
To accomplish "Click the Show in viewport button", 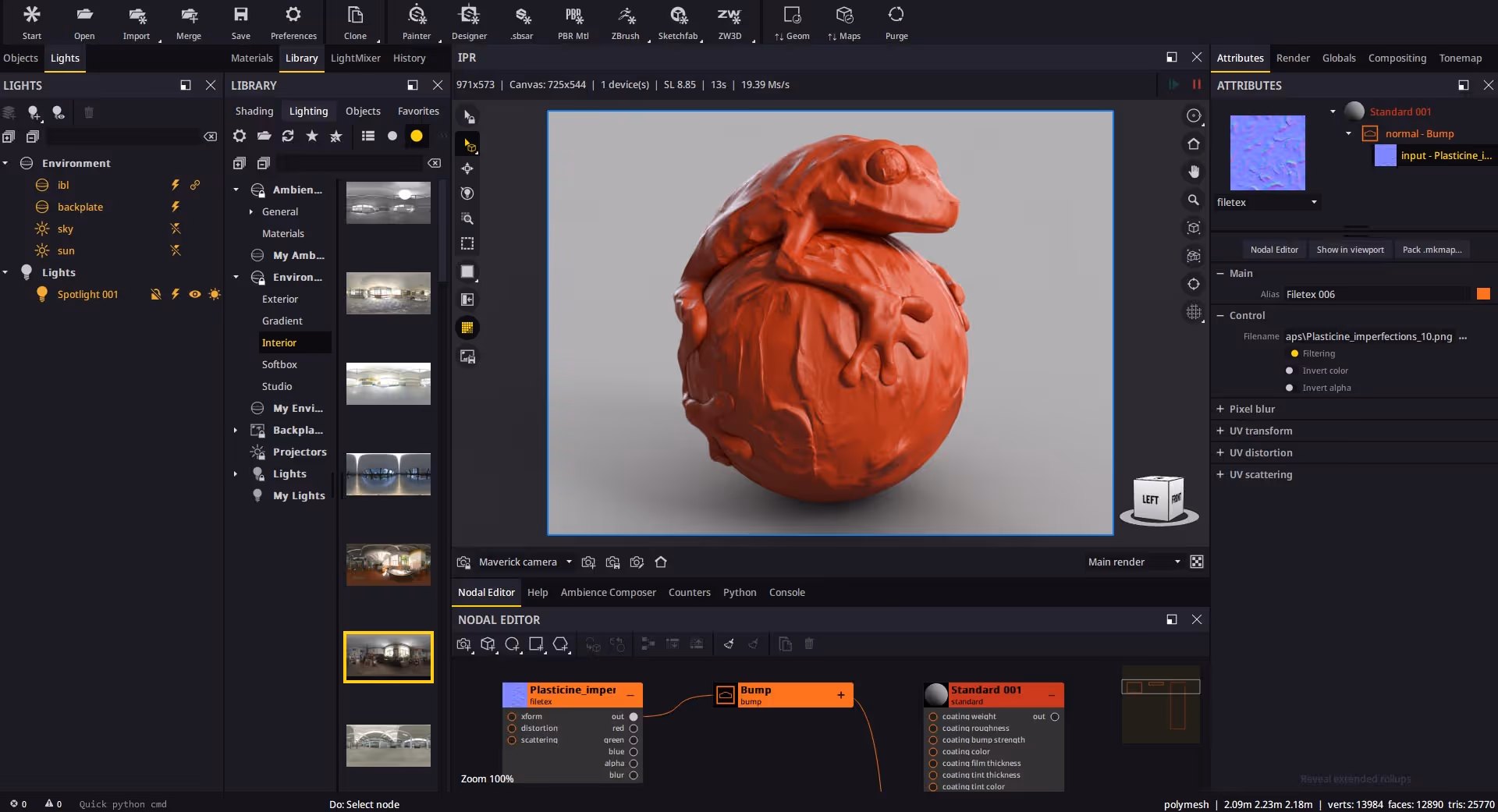I will pos(1350,250).
